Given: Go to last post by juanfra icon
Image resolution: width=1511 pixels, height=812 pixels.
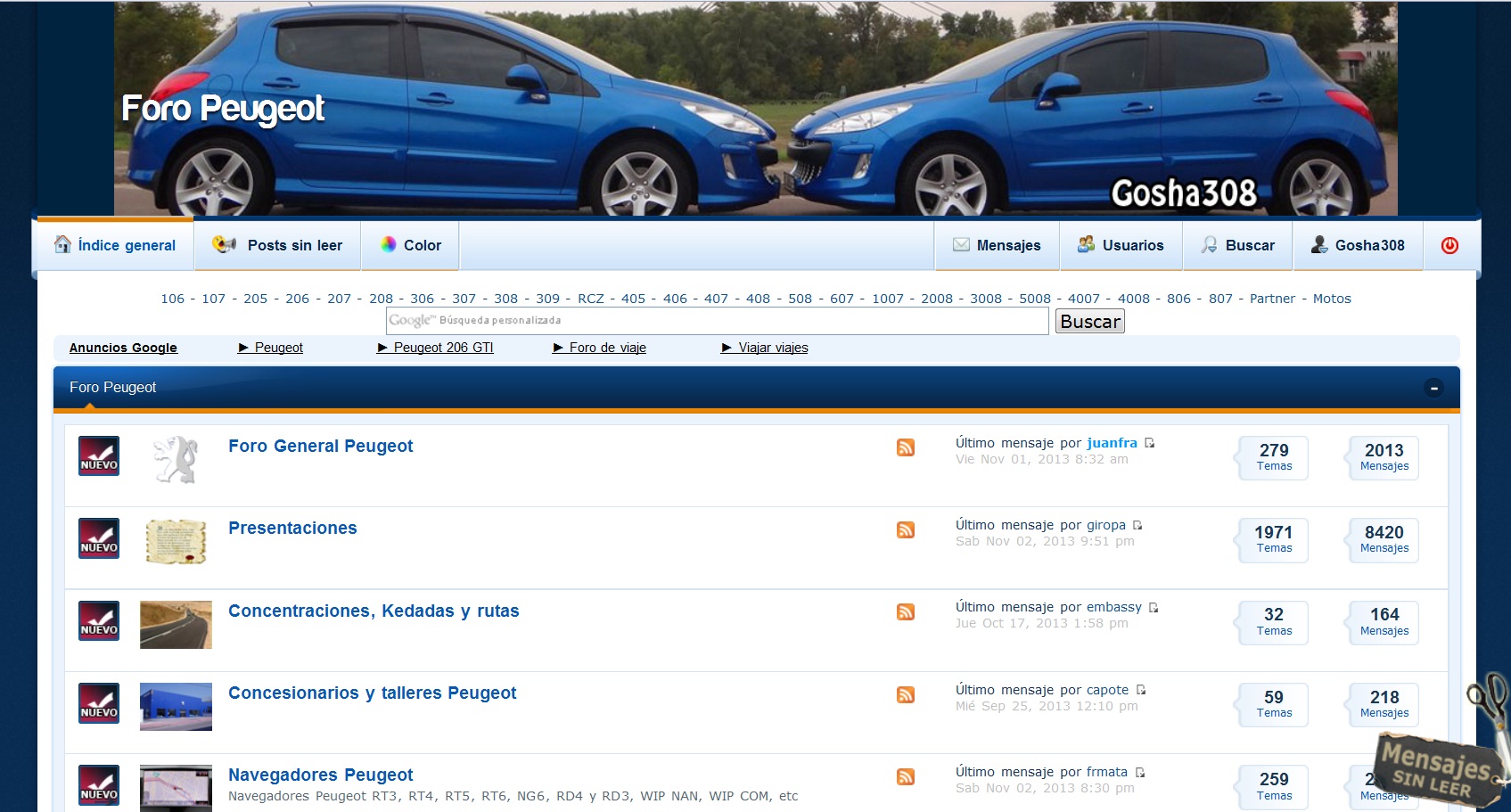Looking at the screenshot, I should coord(1150,443).
